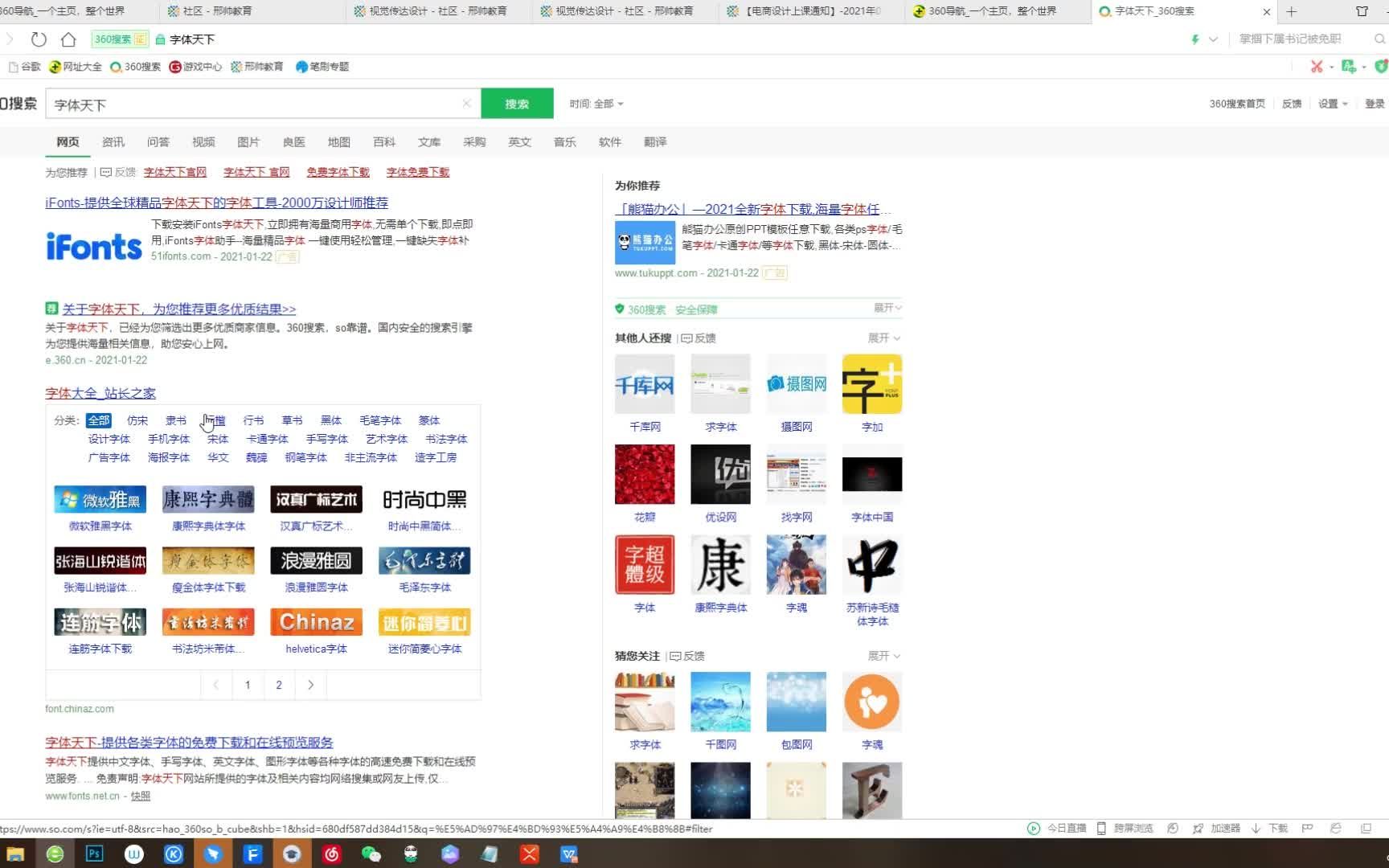The image size is (1389, 868).
Task: Select the 卡通字体 font category
Action: pos(268,439)
